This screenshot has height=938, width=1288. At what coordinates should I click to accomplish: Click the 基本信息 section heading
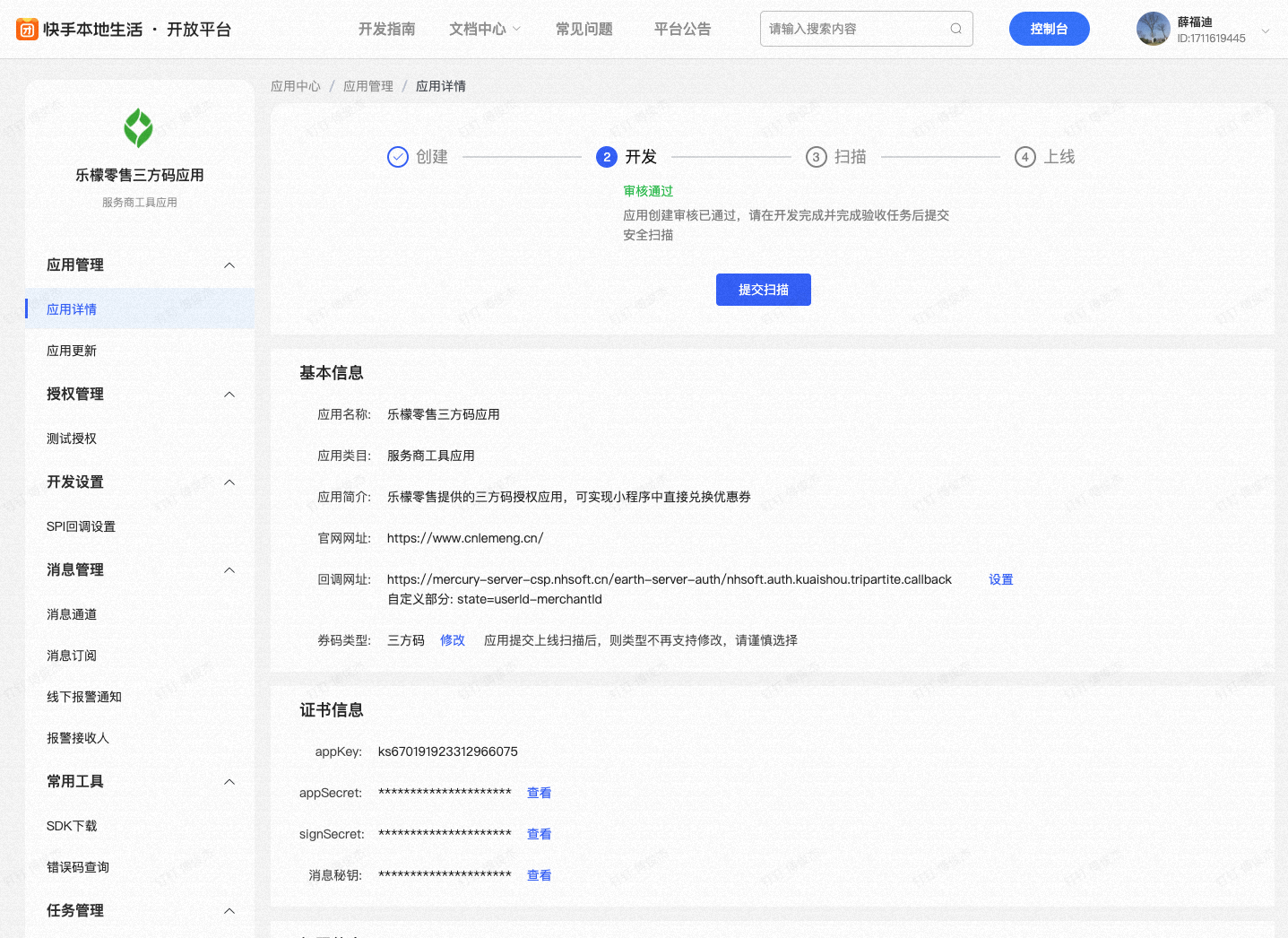point(332,373)
